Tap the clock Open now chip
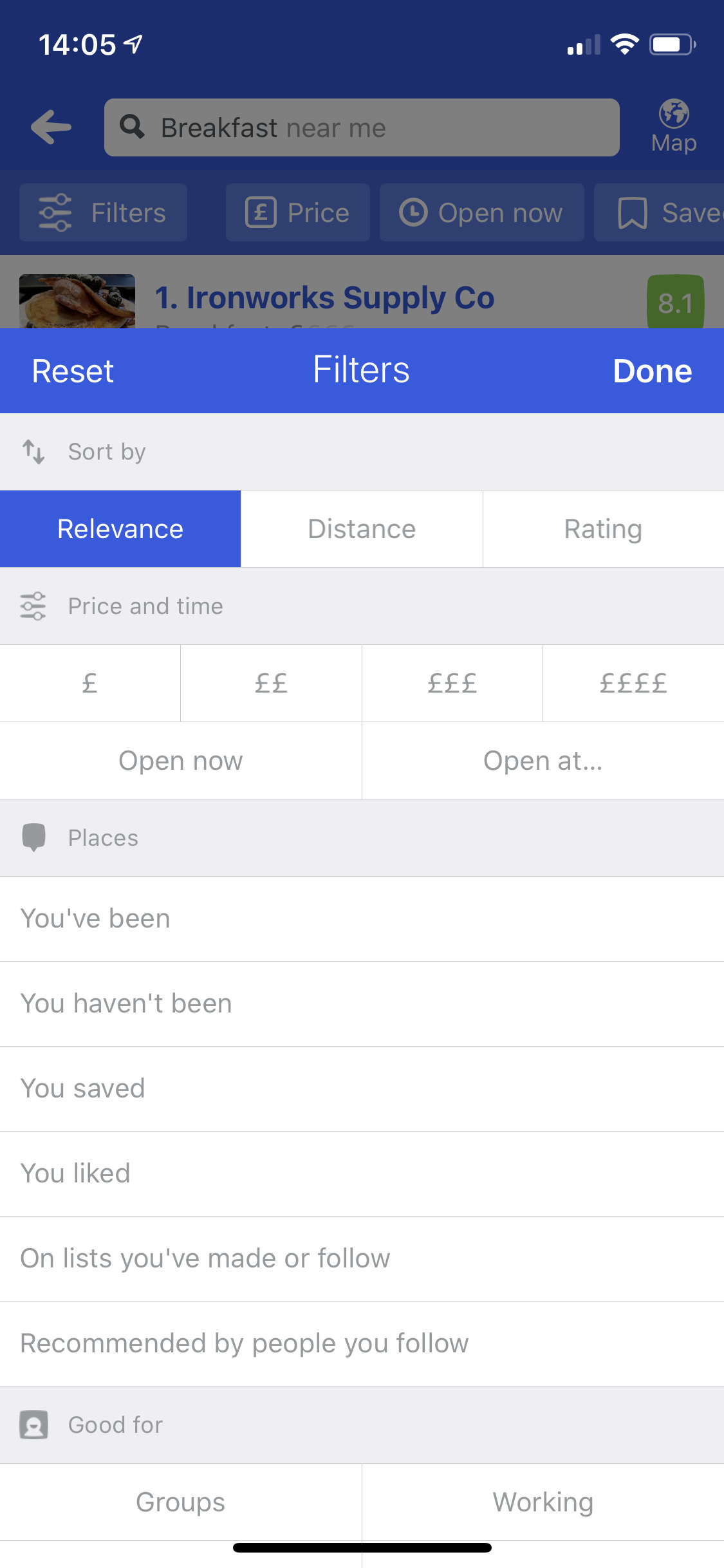This screenshot has width=724, height=1568. [x=481, y=212]
